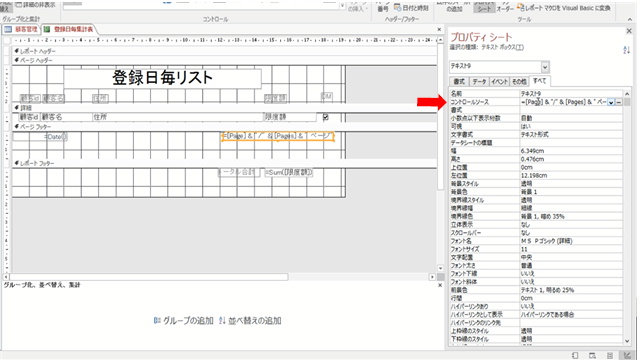Open the 顧客管理 document tab
Screen dimensions: 640x360
coord(21,29)
